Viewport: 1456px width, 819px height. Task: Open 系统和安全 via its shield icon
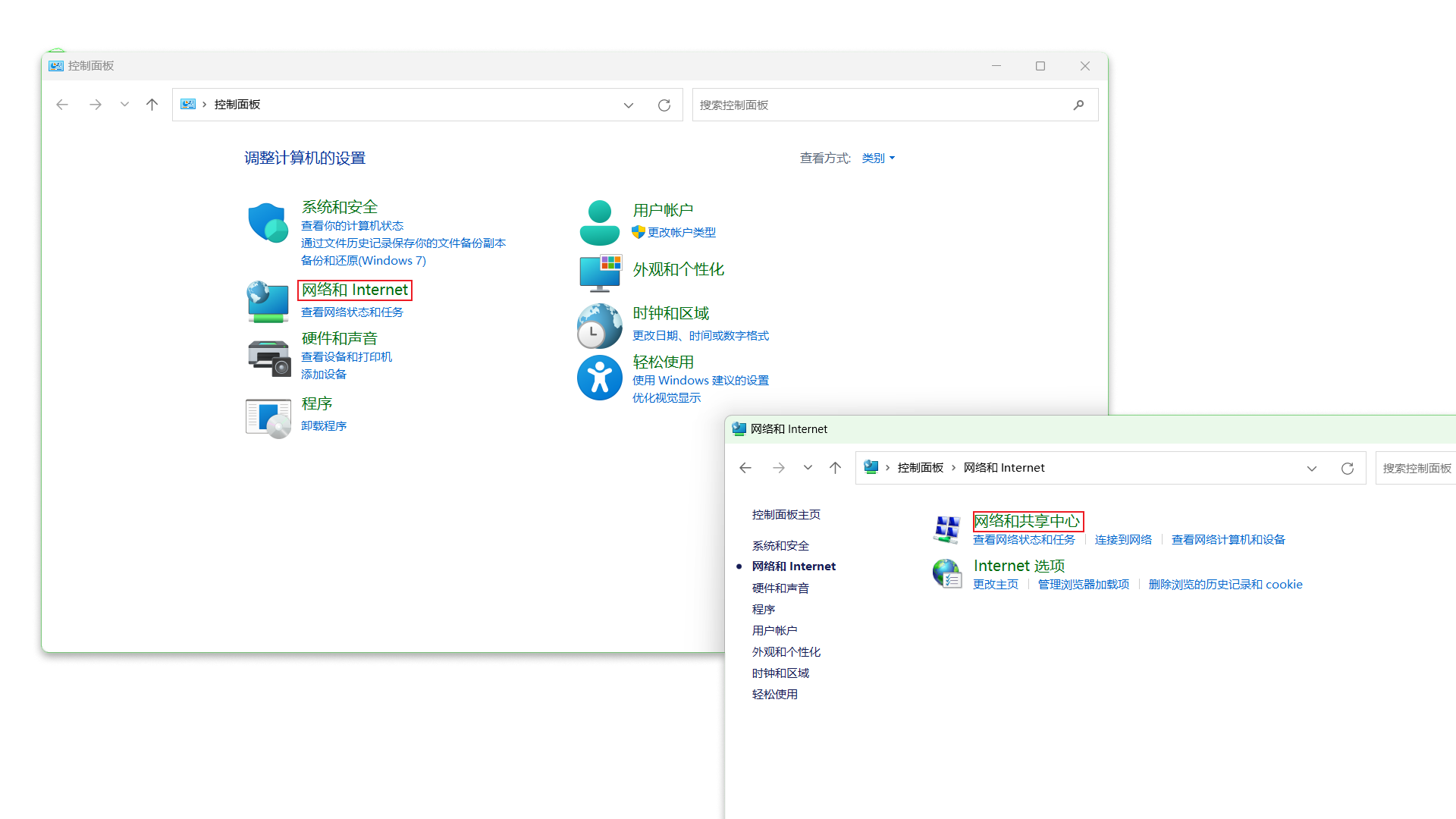point(267,222)
